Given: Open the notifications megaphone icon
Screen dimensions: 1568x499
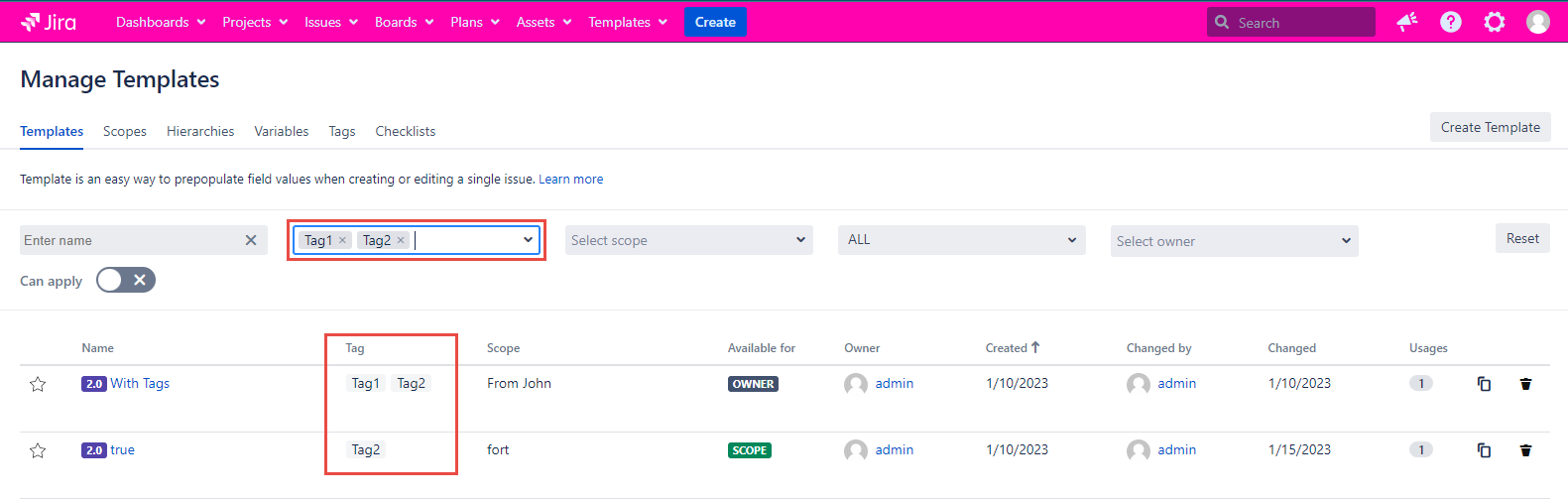Looking at the screenshot, I should (1406, 22).
